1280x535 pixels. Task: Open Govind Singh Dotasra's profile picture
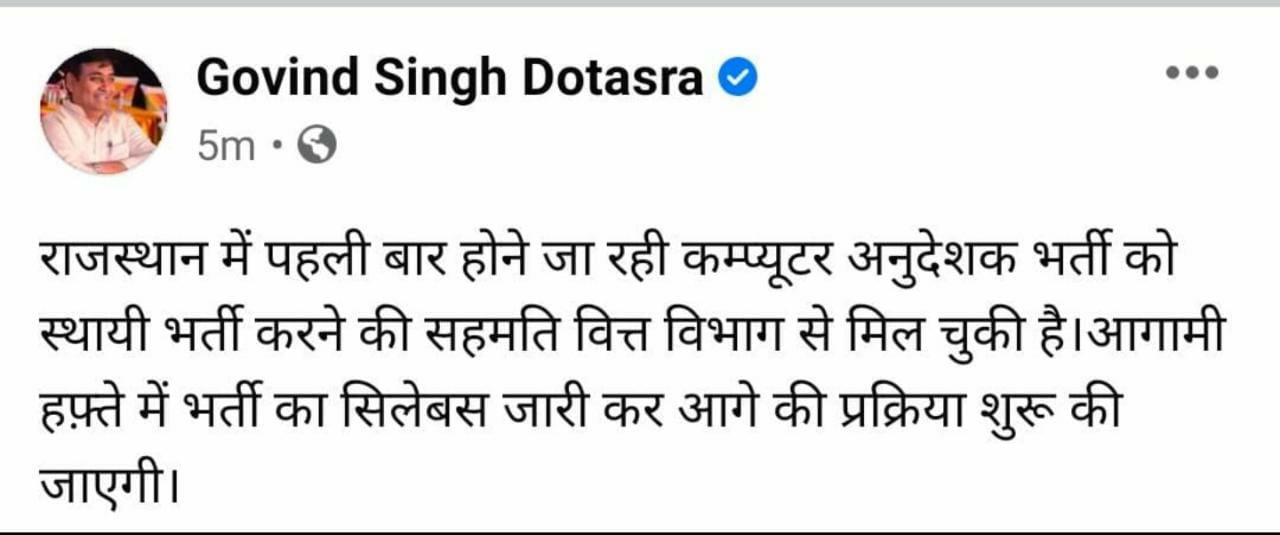point(103,111)
